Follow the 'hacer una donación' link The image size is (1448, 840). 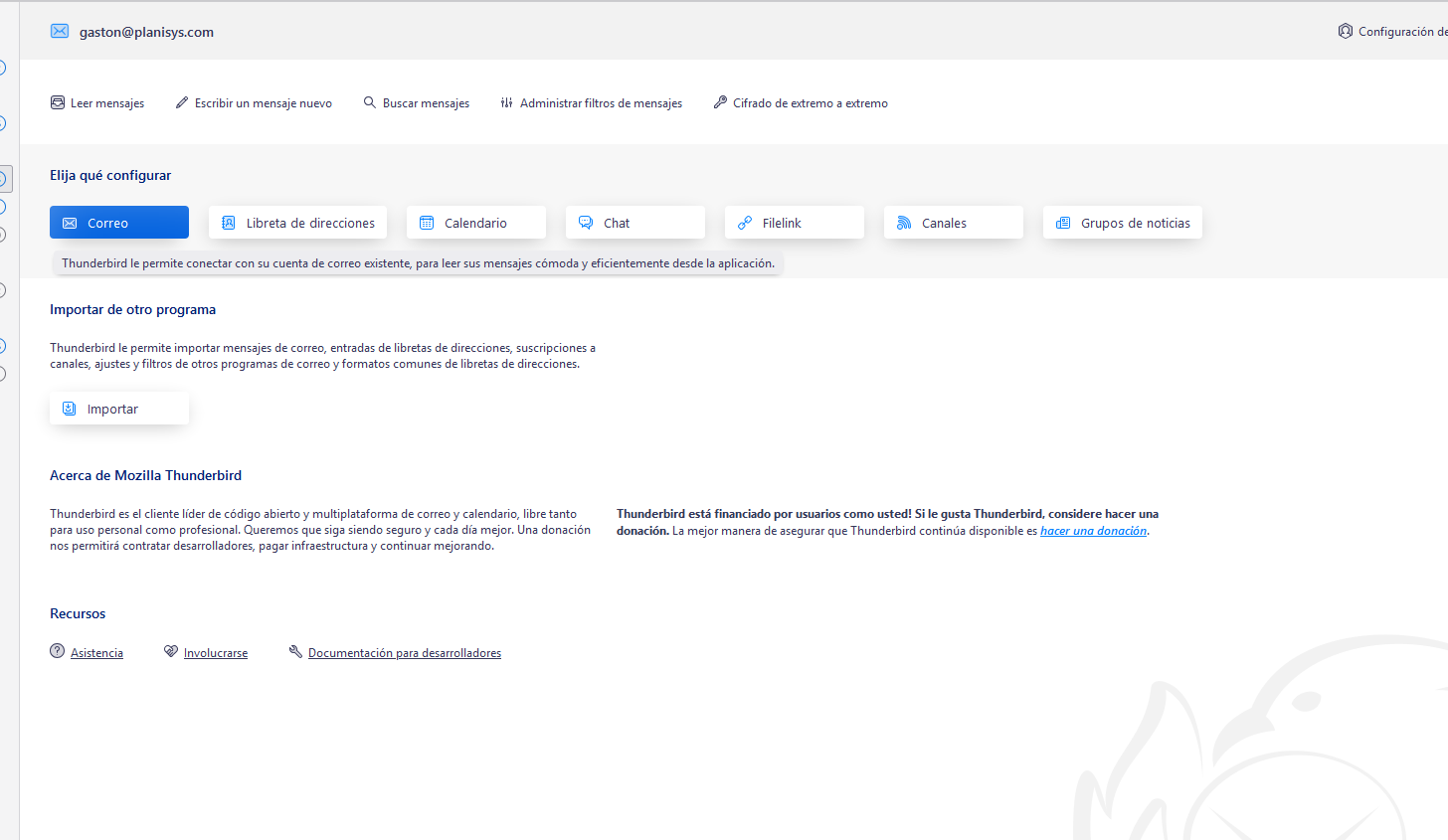(1093, 531)
